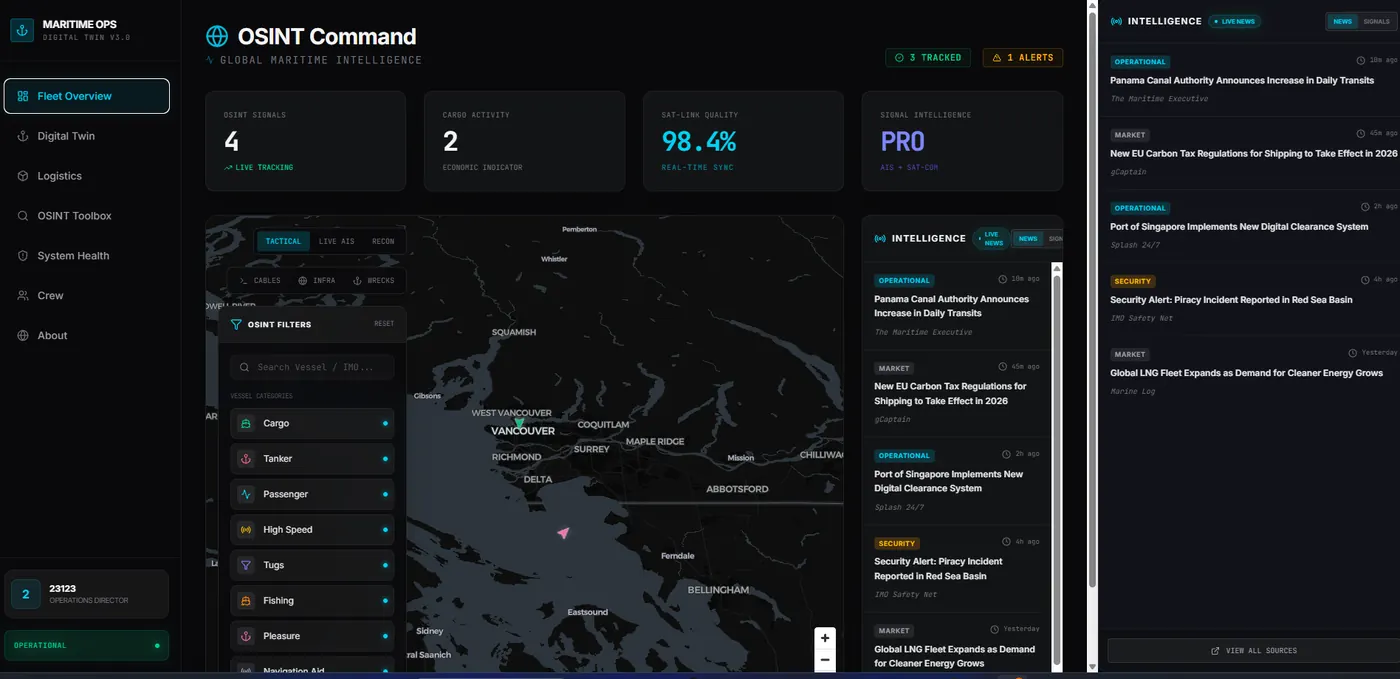Zoom out the map with minus
The image size is (1400, 679).
click(x=825, y=660)
